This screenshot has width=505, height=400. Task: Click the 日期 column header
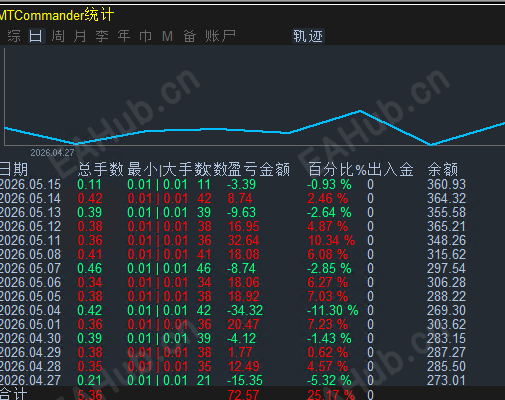(14, 170)
